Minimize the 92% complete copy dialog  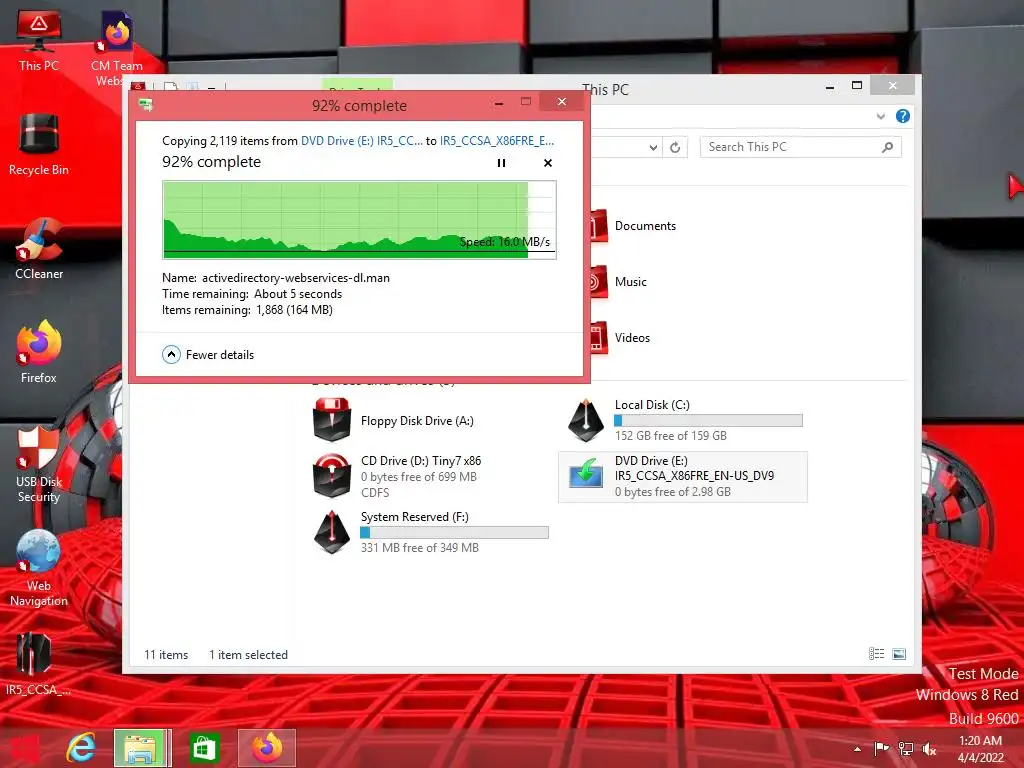click(x=499, y=103)
